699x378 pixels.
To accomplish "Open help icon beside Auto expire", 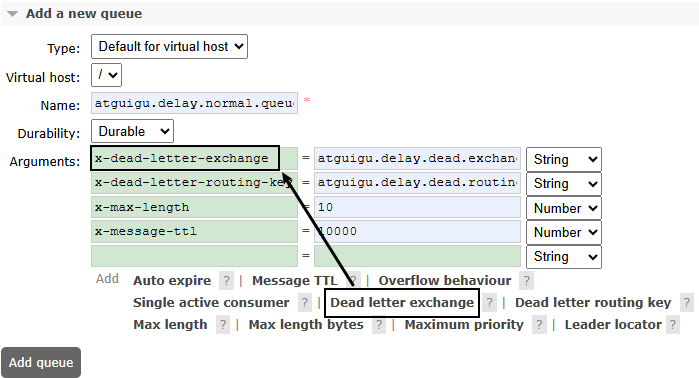I will 226,281.
